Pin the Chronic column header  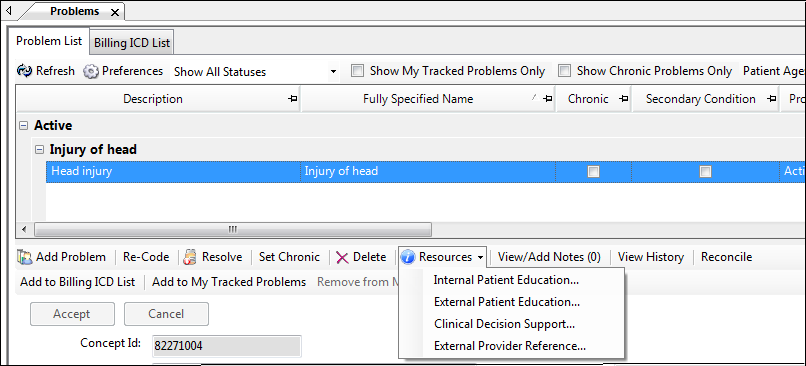[x=624, y=99]
